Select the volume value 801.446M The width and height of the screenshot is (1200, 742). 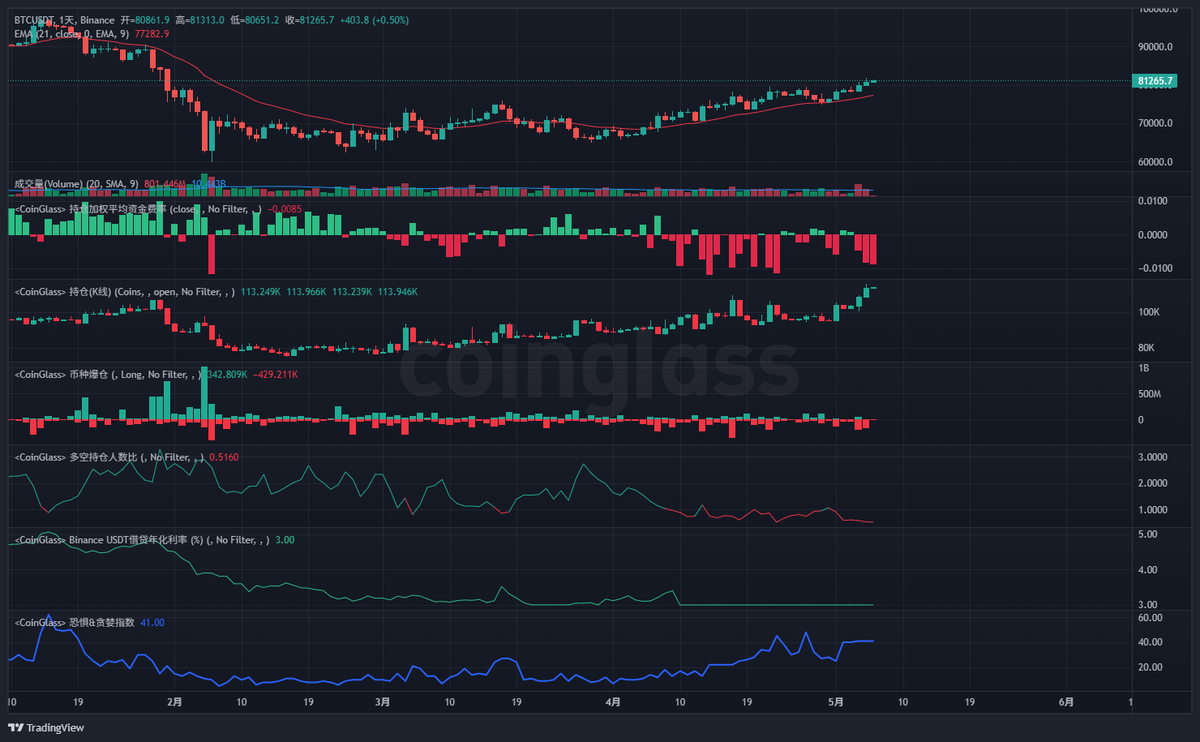(x=165, y=184)
